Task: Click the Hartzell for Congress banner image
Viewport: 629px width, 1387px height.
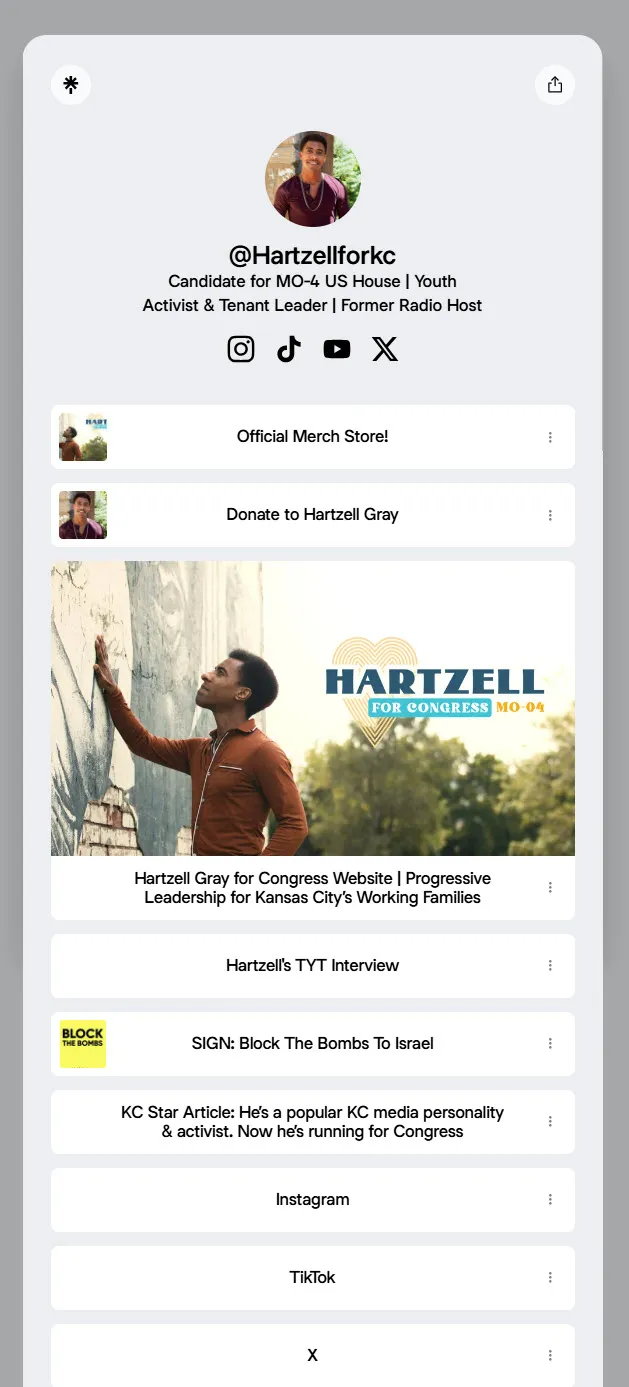Action: 313,708
